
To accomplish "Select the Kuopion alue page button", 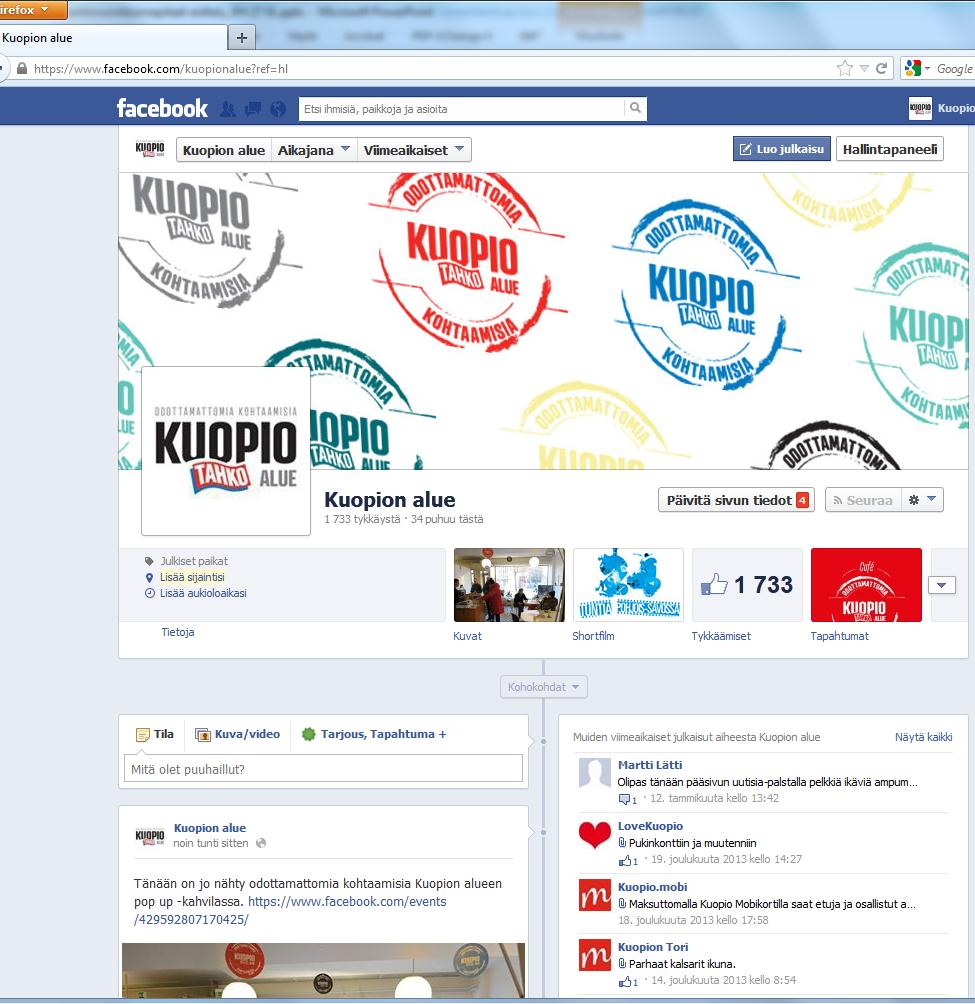I will click(x=224, y=150).
